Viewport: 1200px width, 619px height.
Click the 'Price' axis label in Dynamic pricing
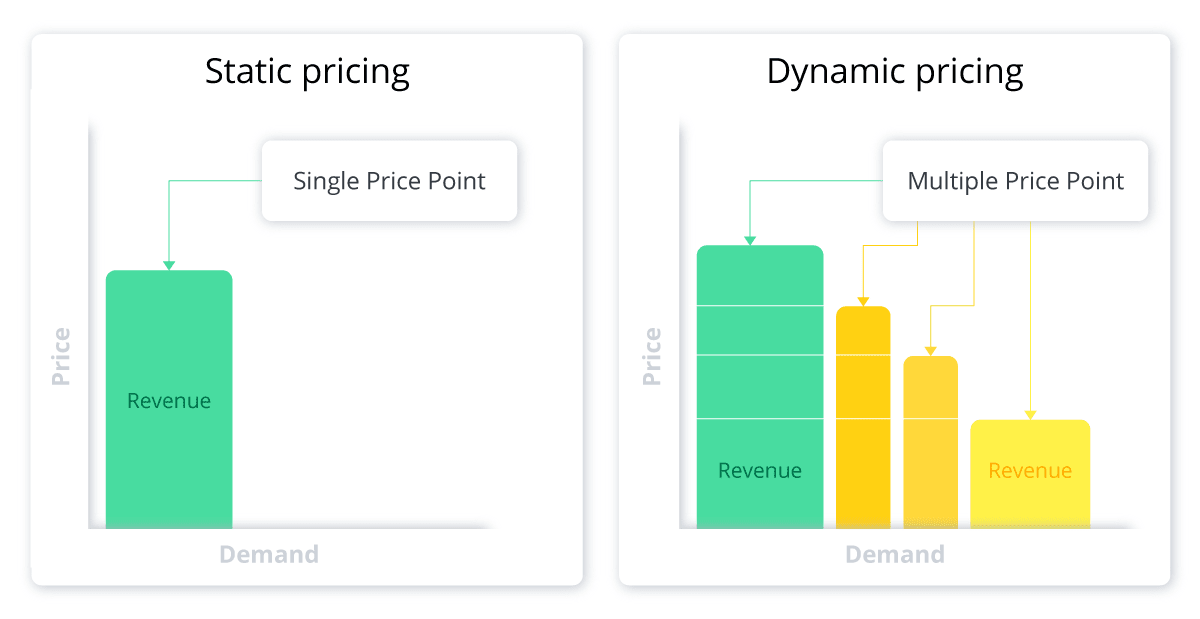(652, 357)
